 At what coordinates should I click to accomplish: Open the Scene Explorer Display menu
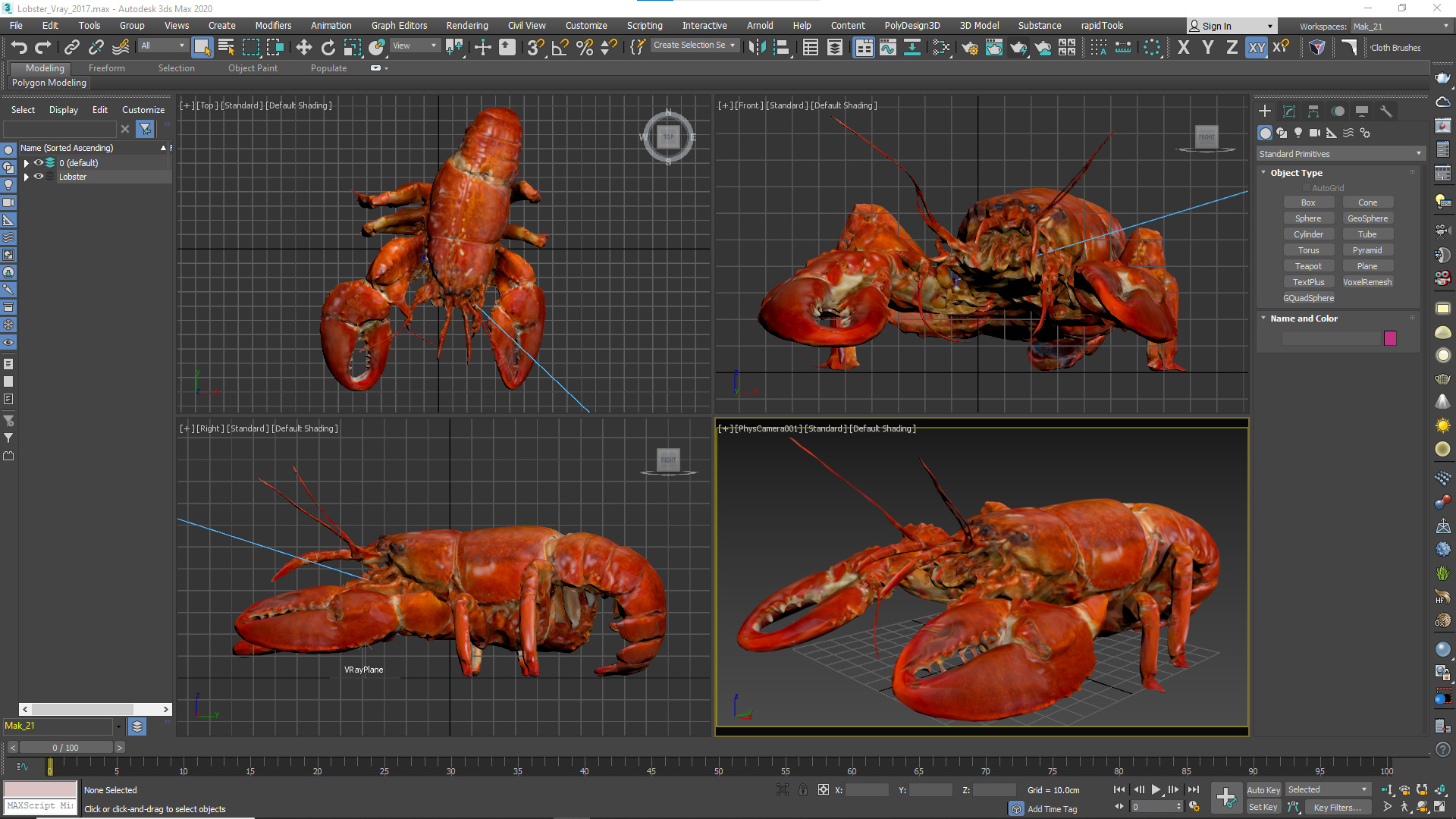(64, 110)
